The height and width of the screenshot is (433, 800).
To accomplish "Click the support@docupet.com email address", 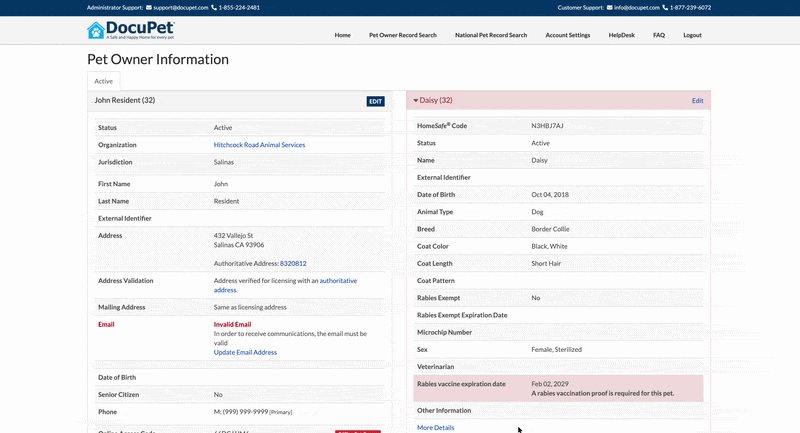I will pos(181,8).
